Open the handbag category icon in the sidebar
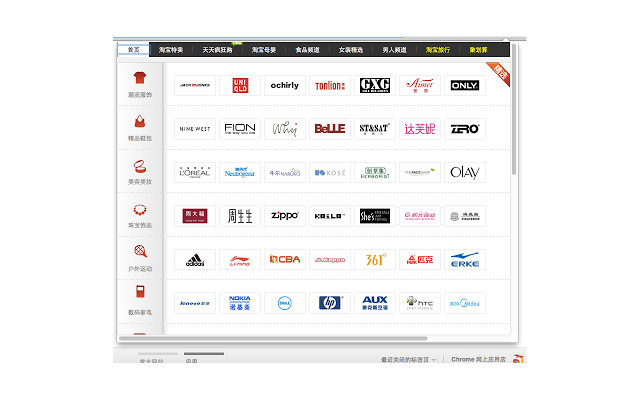The width and height of the screenshot is (640, 400). [140, 121]
